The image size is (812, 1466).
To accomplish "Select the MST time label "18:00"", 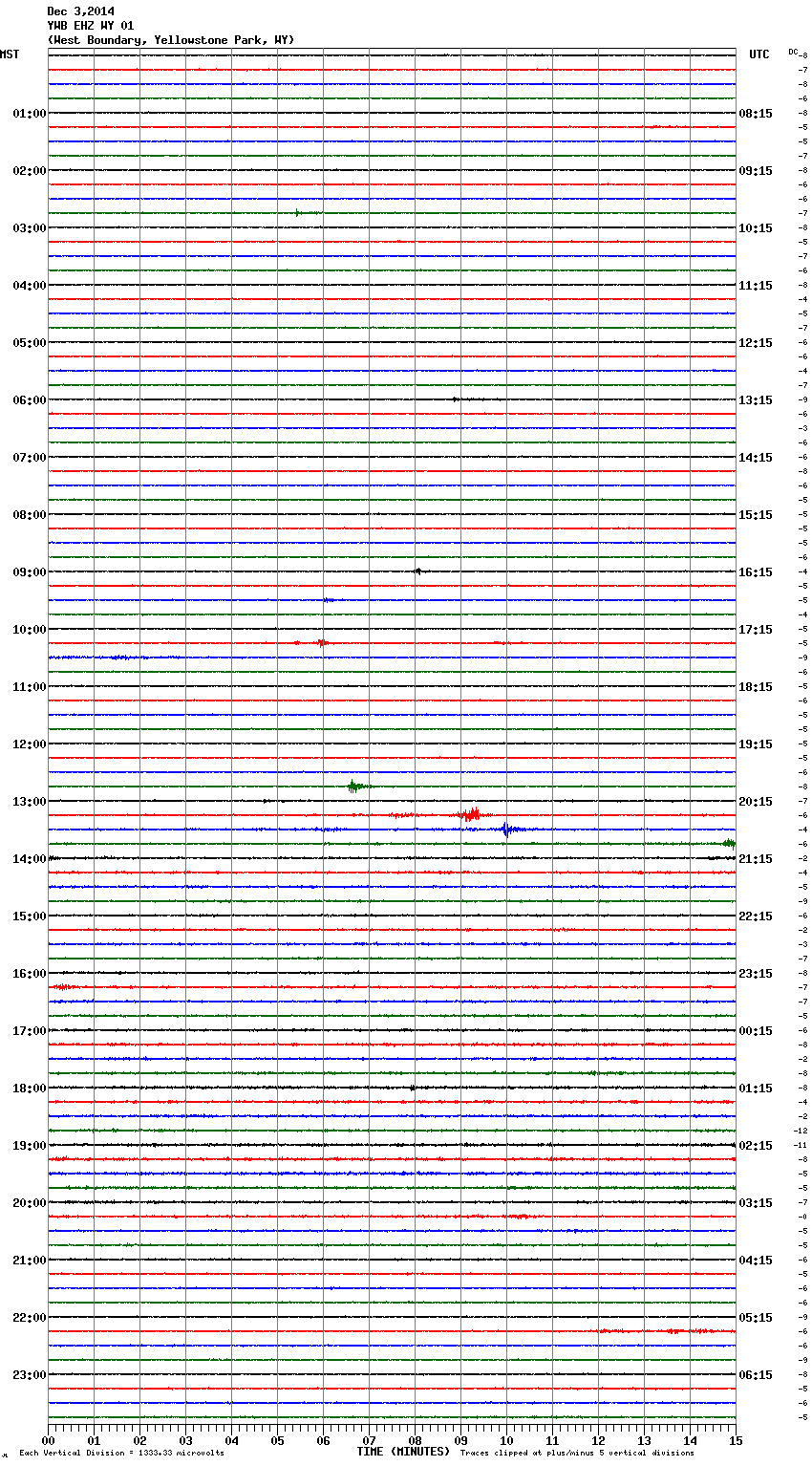I will pos(30,1089).
